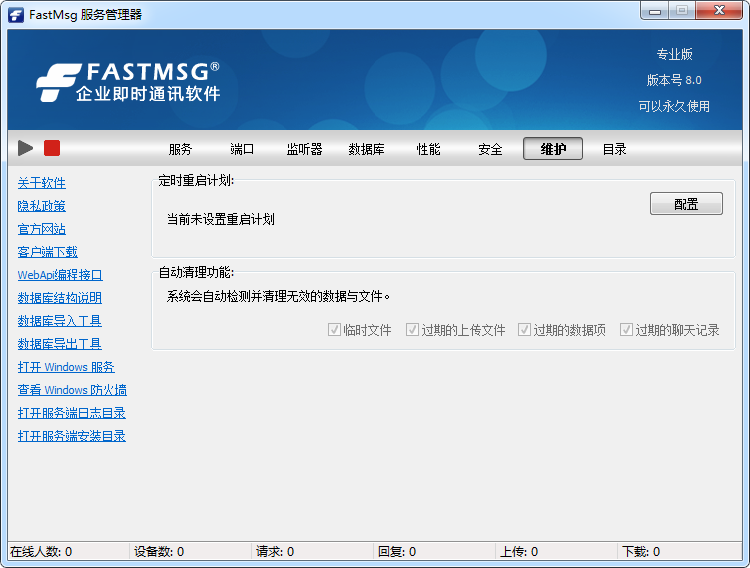Close the FastMsg 服务管理器 window
Image resolution: width=750 pixels, height=568 pixels.
(719, 11)
